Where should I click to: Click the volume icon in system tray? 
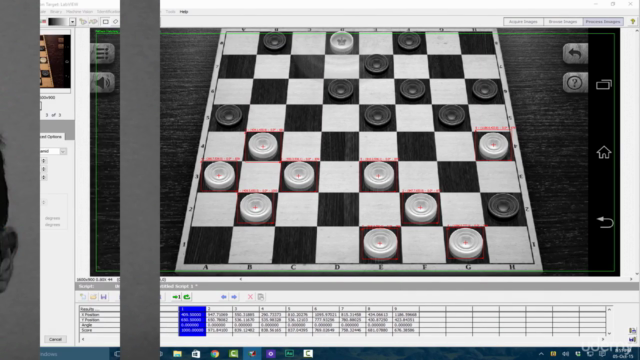[565, 354]
